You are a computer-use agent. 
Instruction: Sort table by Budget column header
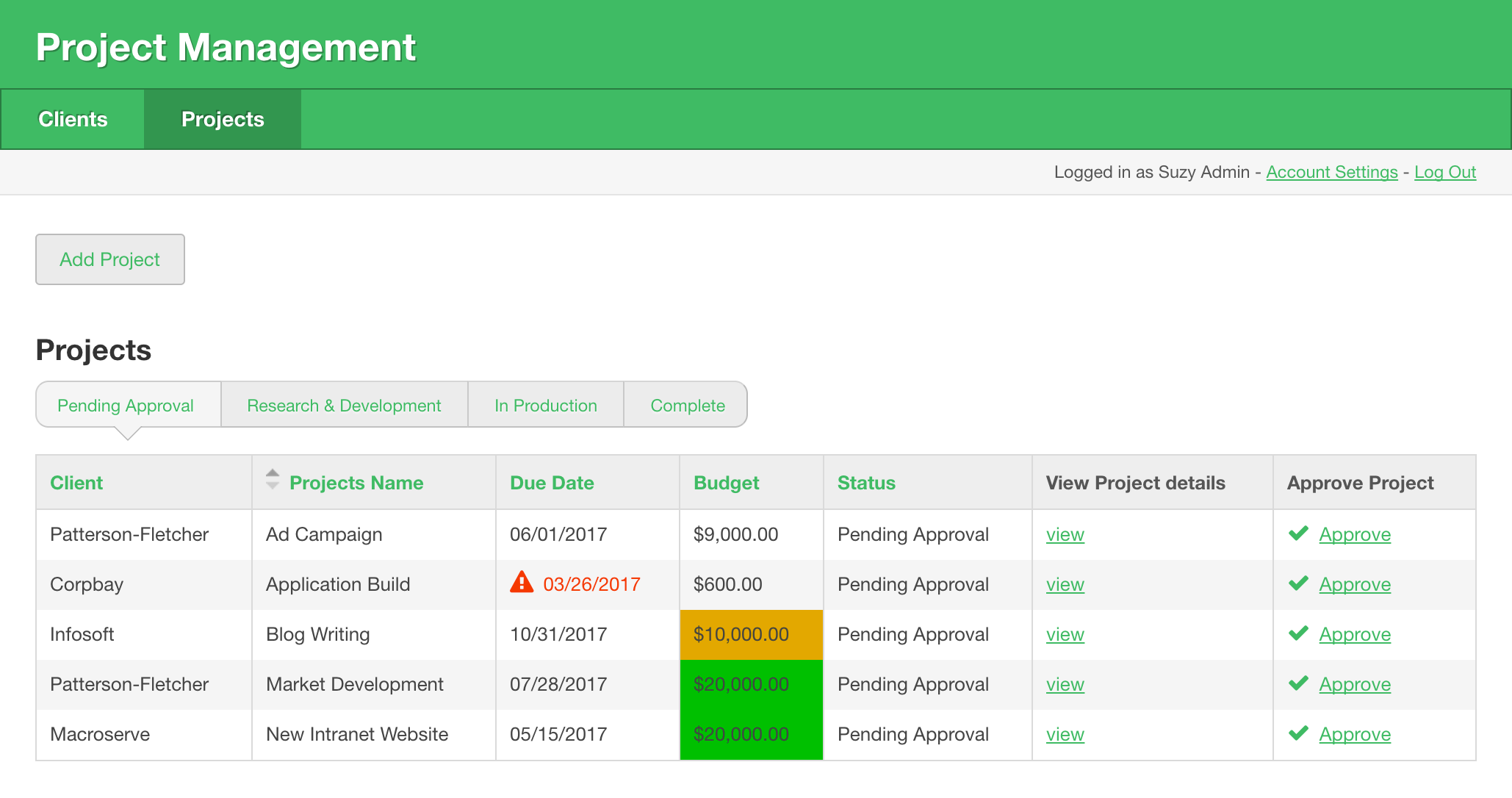click(x=726, y=483)
